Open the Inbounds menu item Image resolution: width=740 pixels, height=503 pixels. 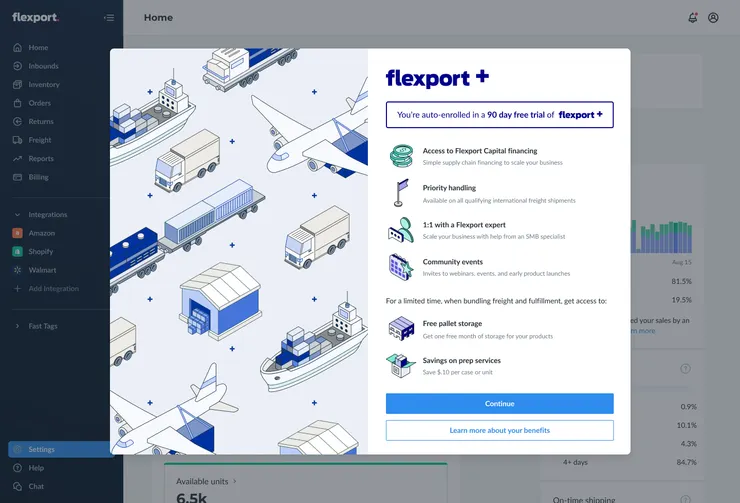click(43, 66)
